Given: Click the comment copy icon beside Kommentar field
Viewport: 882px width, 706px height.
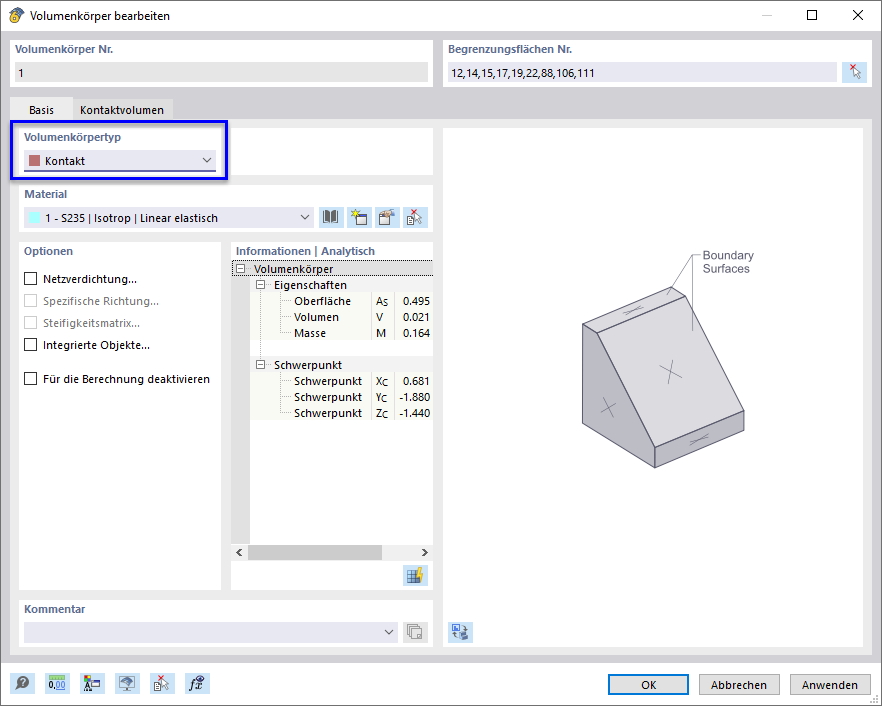Looking at the screenshot, I should coord(415,632).
